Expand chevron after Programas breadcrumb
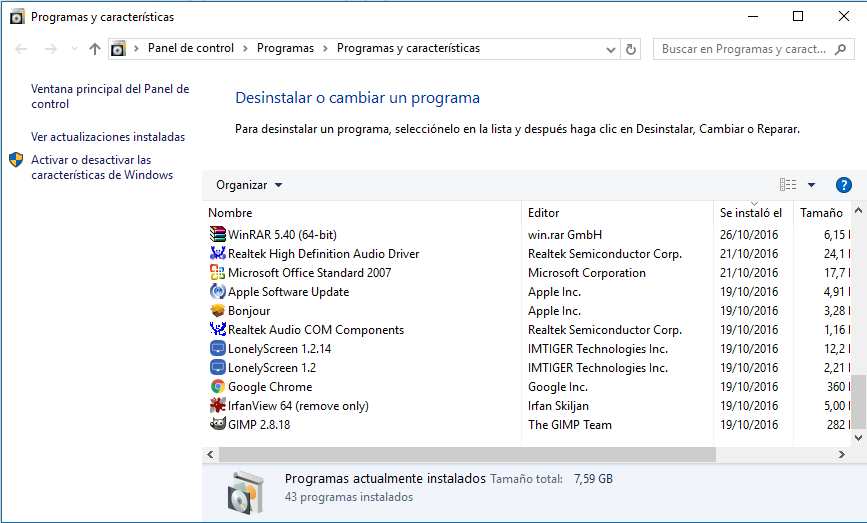Screen dimensions: 867x523 pyautogui.click(x=325, y=49)
